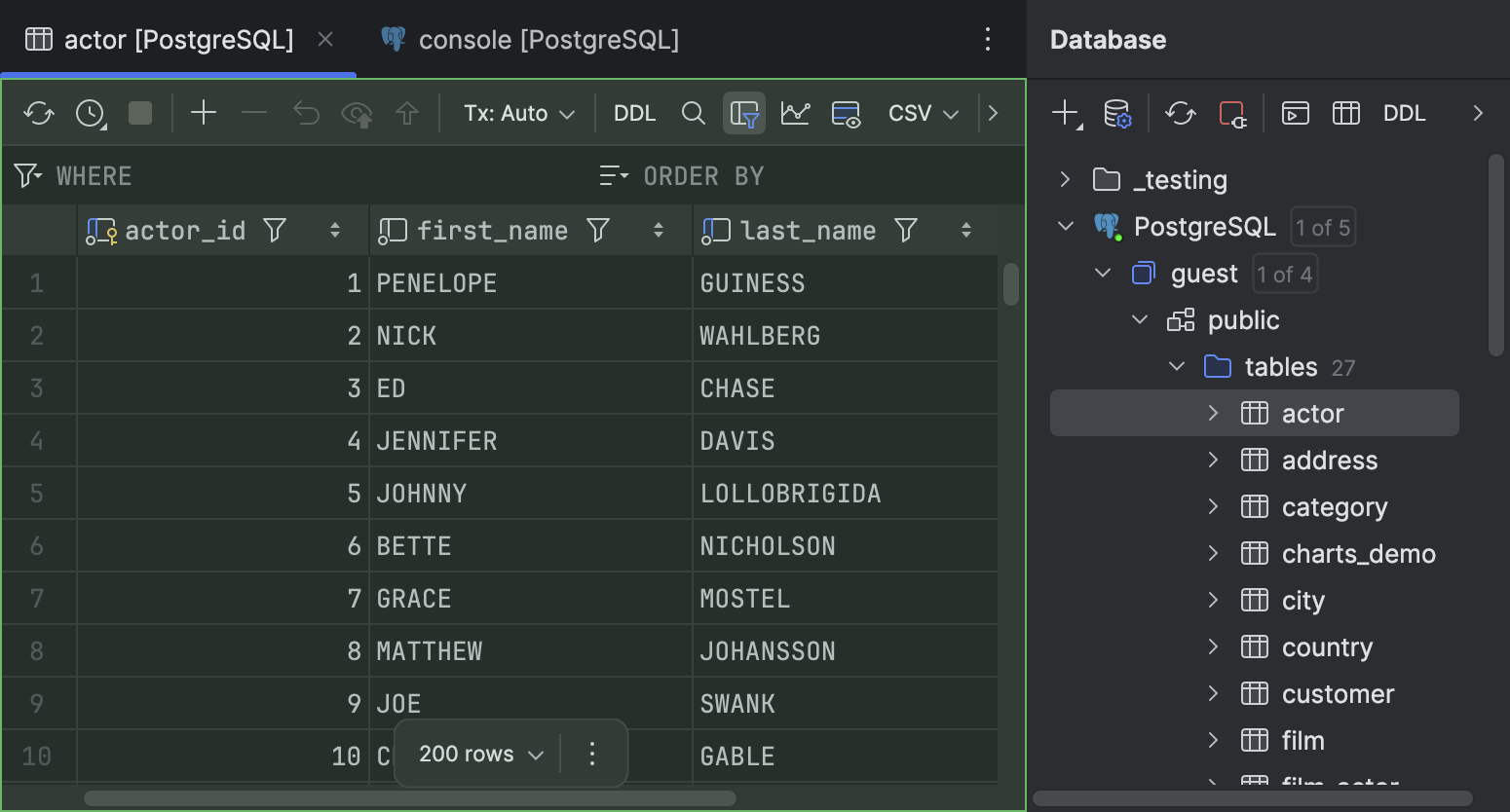Reload the data in the actor result grid
This screenshot has width=1510, height=812.
[x=38, y=112]
